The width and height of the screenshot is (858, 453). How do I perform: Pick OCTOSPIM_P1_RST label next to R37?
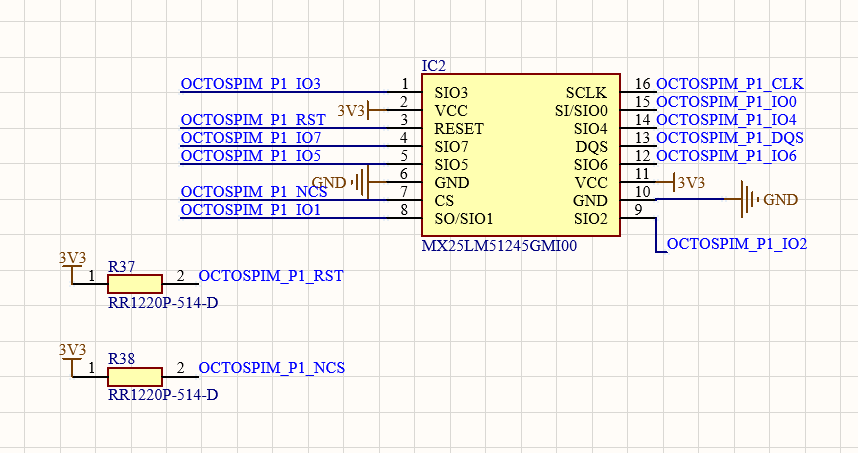click(271, 276)
